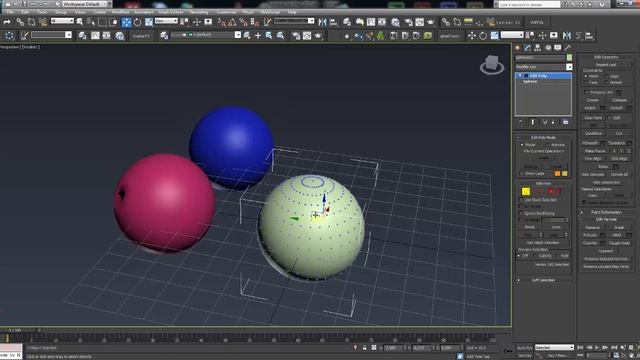The width and height of the screenshot is (640, 360).
Task: Click Remove Isolated Vertices button
Action: [606, 259]
